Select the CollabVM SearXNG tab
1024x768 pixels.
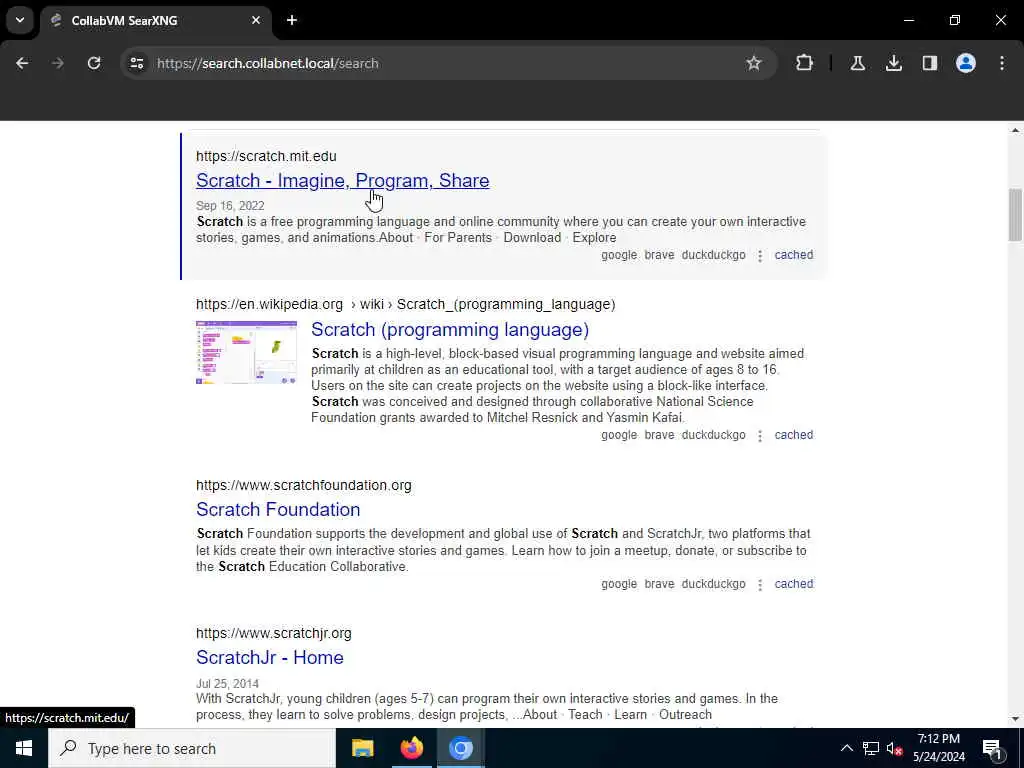click(x=155, y=20)
